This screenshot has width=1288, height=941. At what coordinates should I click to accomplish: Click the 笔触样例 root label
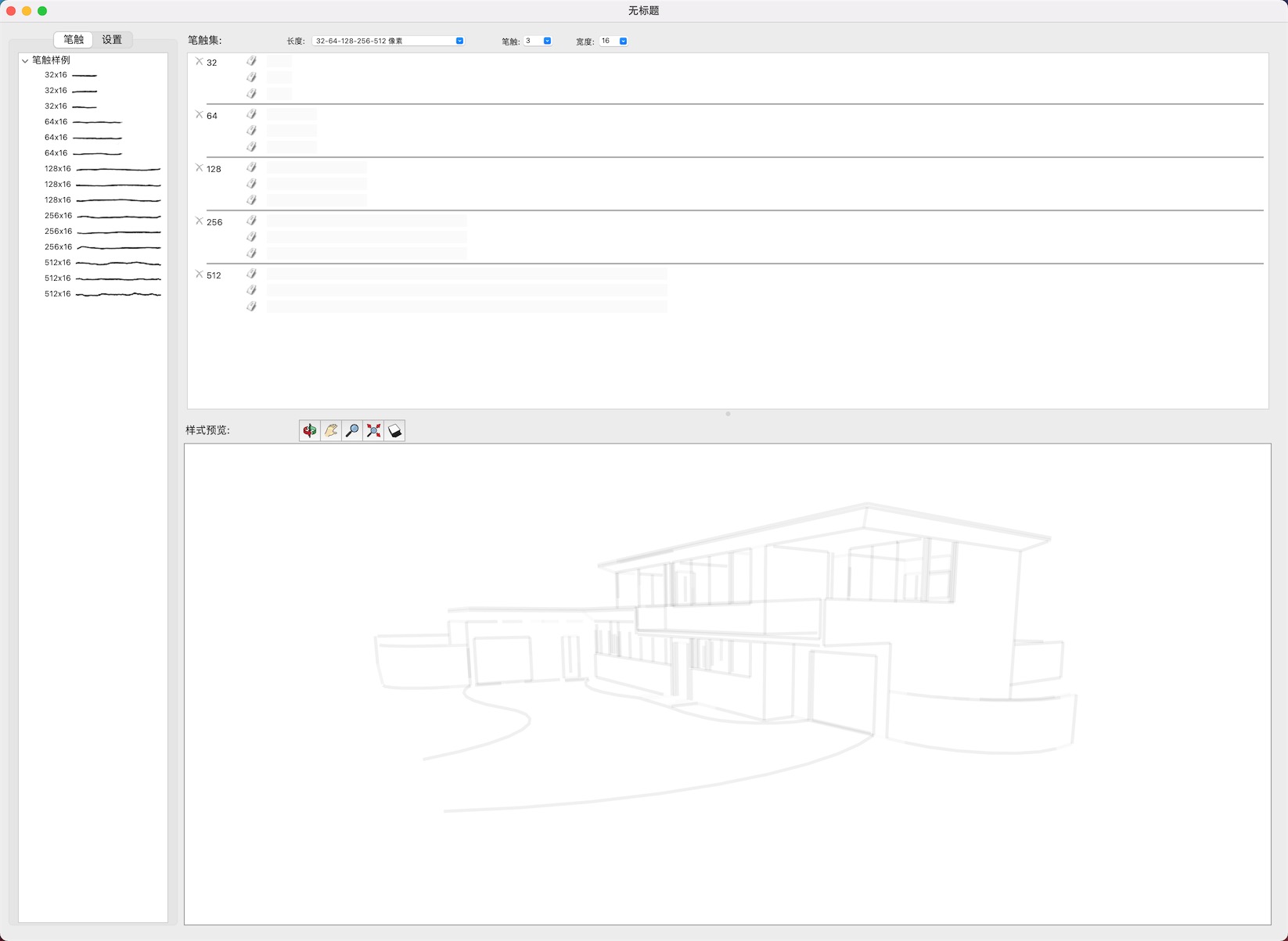click(51, 60)
